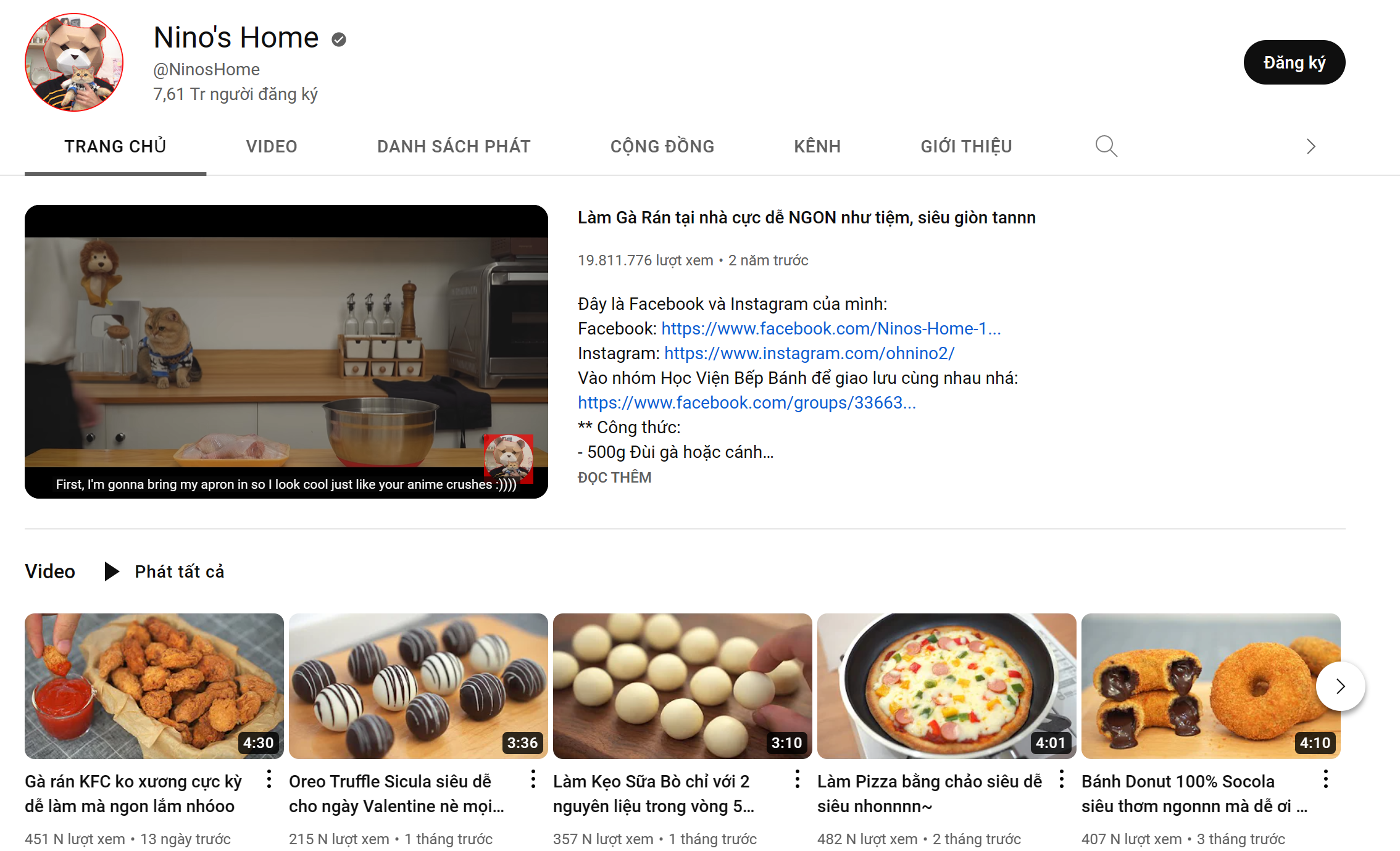Click '482 N lượt xem • 2 tháng trước'
Viewport: 1400px width, 851px height.
click(919, 839)
